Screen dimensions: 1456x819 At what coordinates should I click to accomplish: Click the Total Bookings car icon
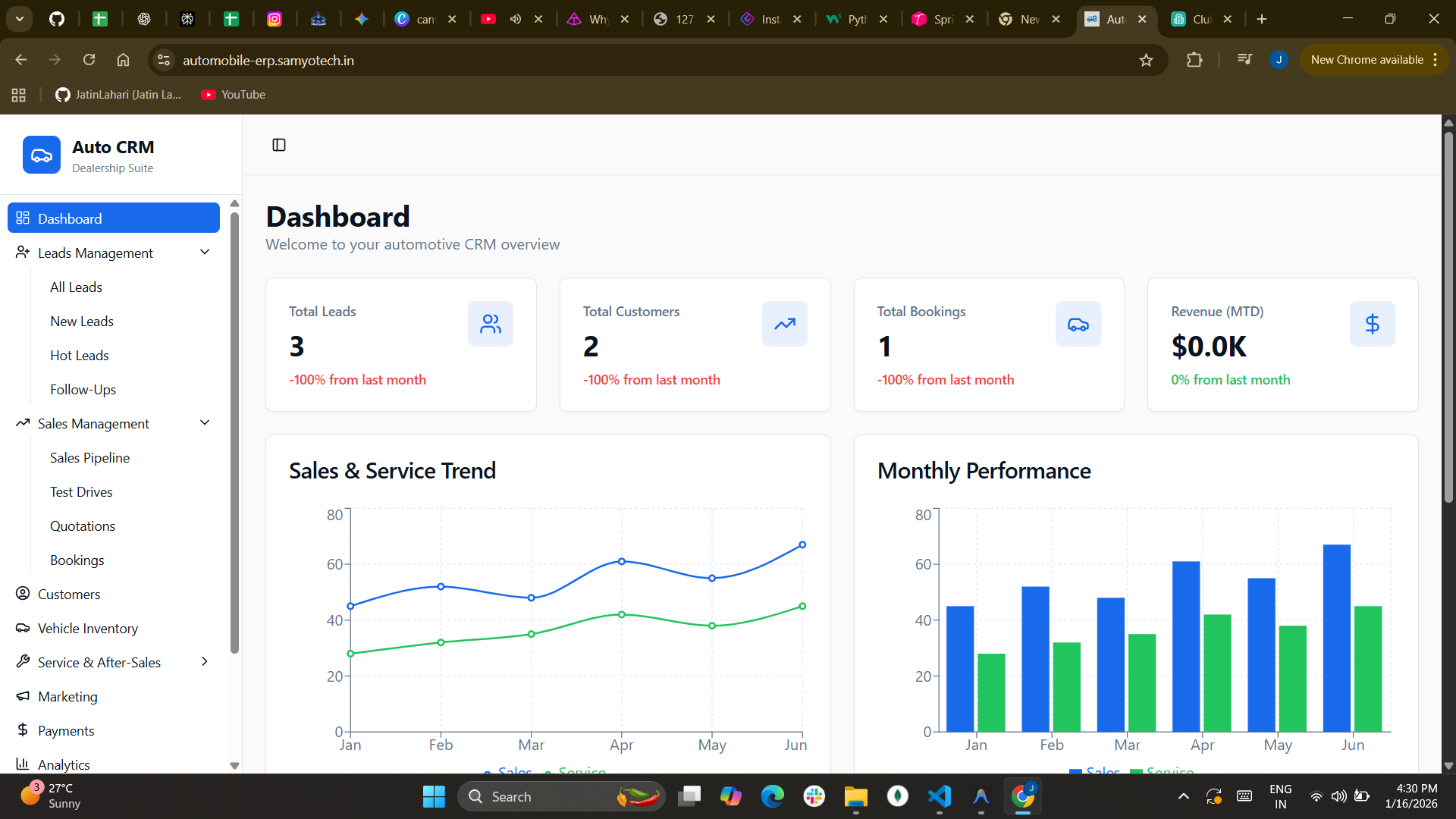coord(1078,325)
